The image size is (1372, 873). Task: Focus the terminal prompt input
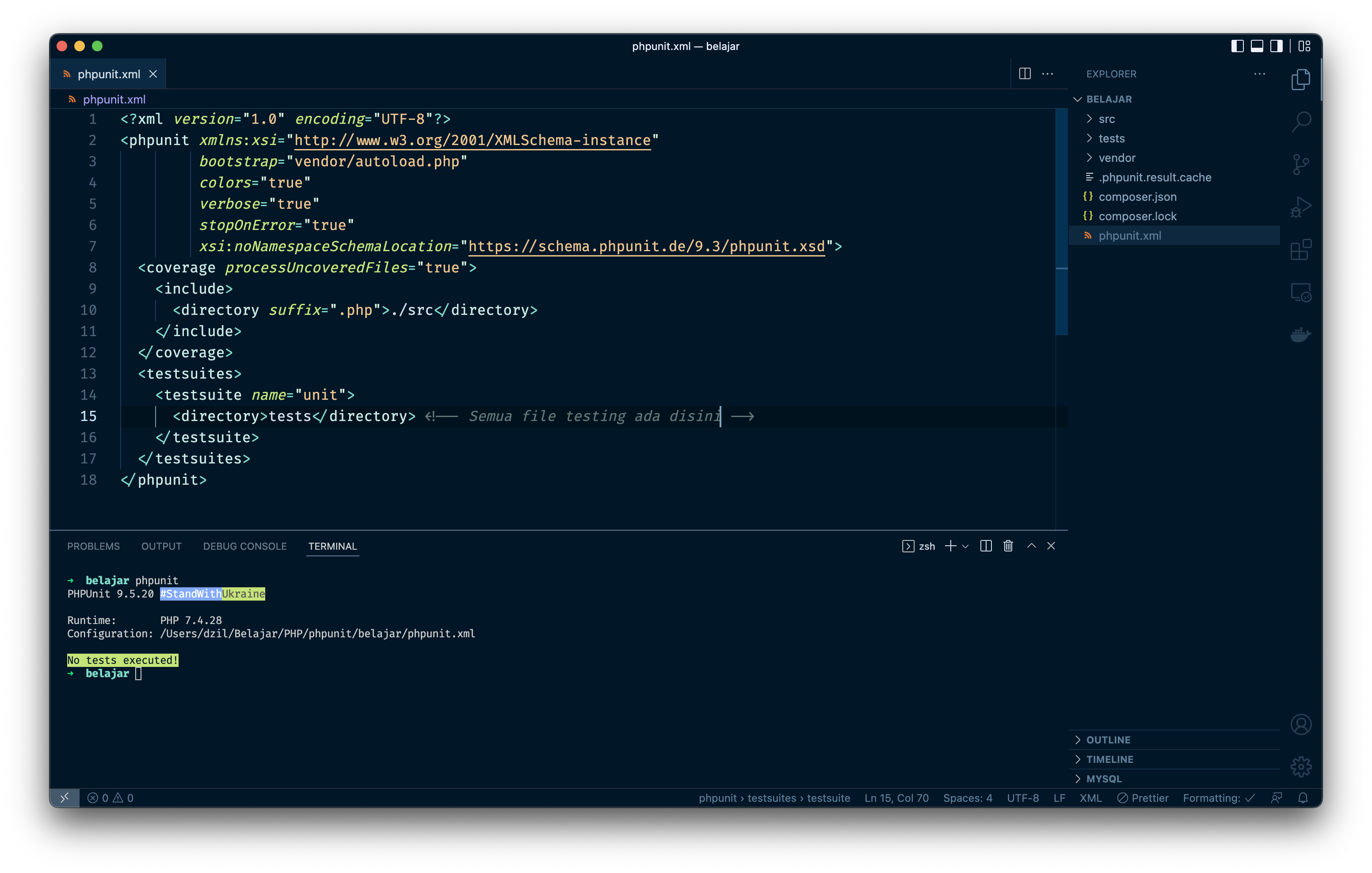pos(138,674)
